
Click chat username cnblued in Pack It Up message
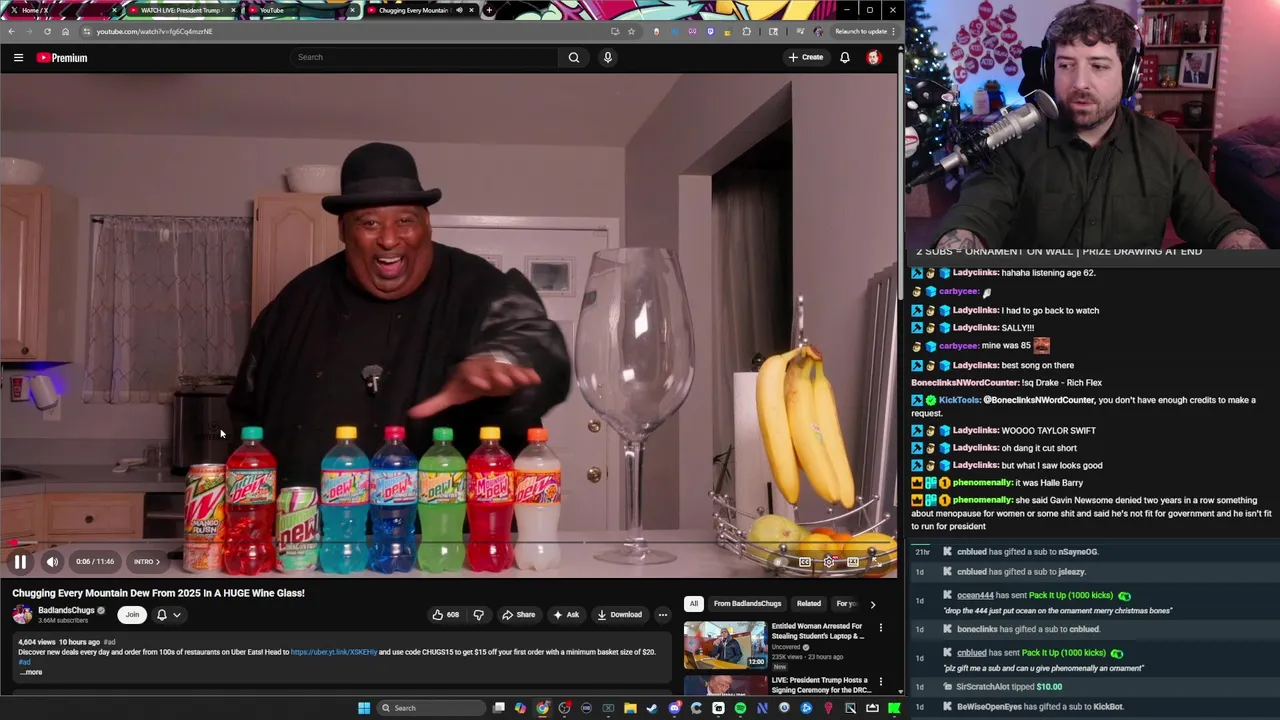(972, 653)
